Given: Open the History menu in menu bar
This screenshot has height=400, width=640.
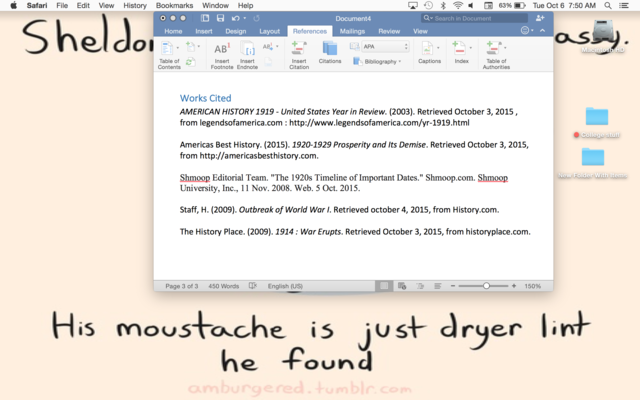Looking at the screenshot, I should (135, 6).
